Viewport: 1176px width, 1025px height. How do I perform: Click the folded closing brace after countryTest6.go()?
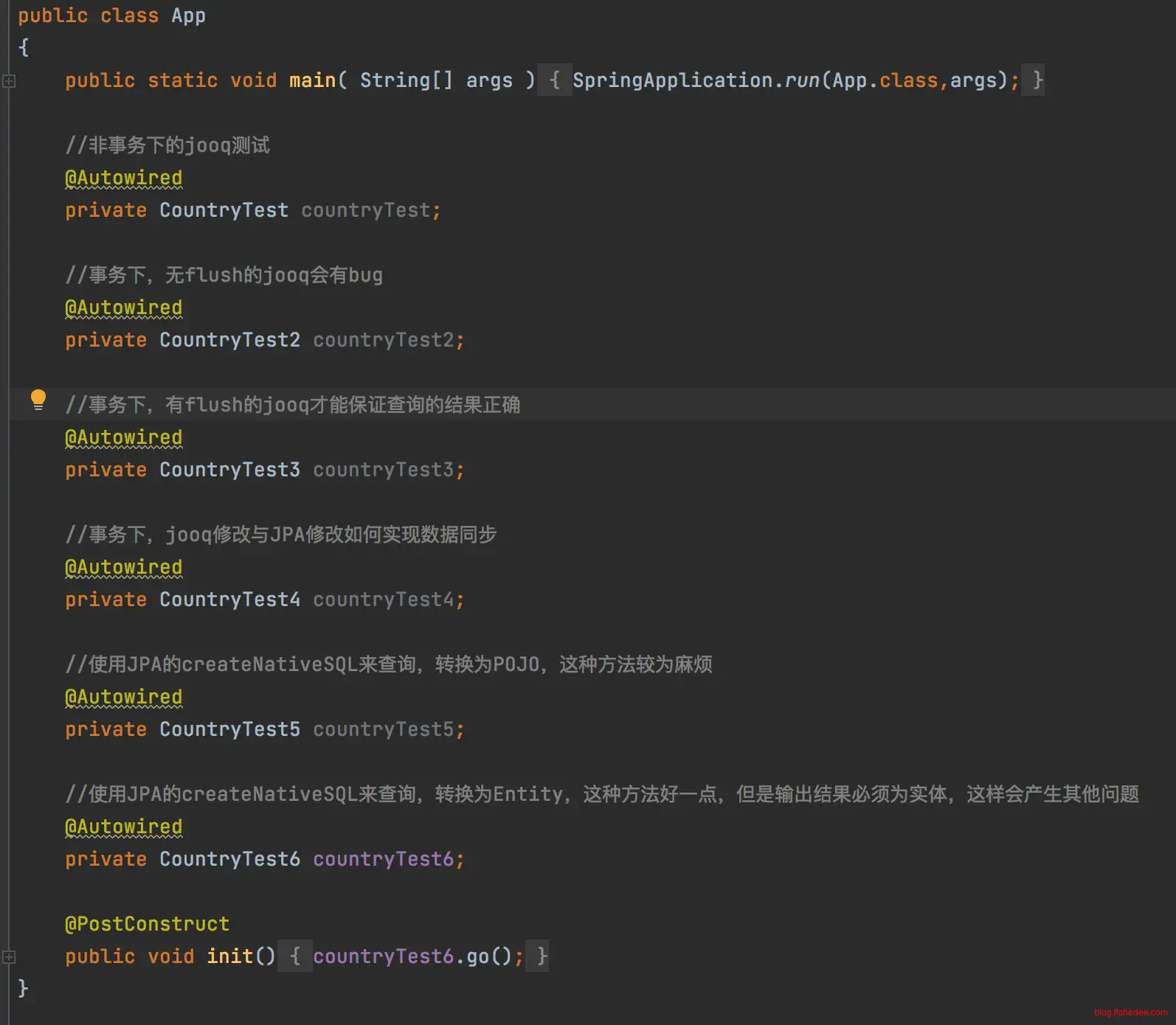point(542,956)
